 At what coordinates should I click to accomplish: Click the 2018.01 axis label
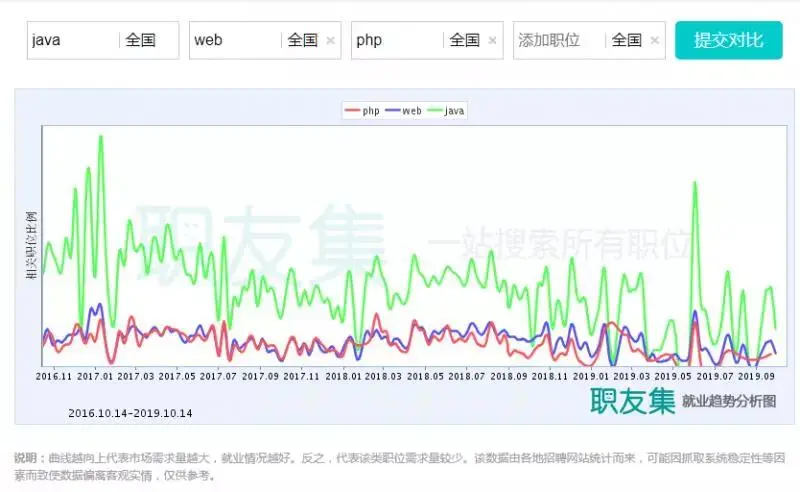(x=343, y=377)
